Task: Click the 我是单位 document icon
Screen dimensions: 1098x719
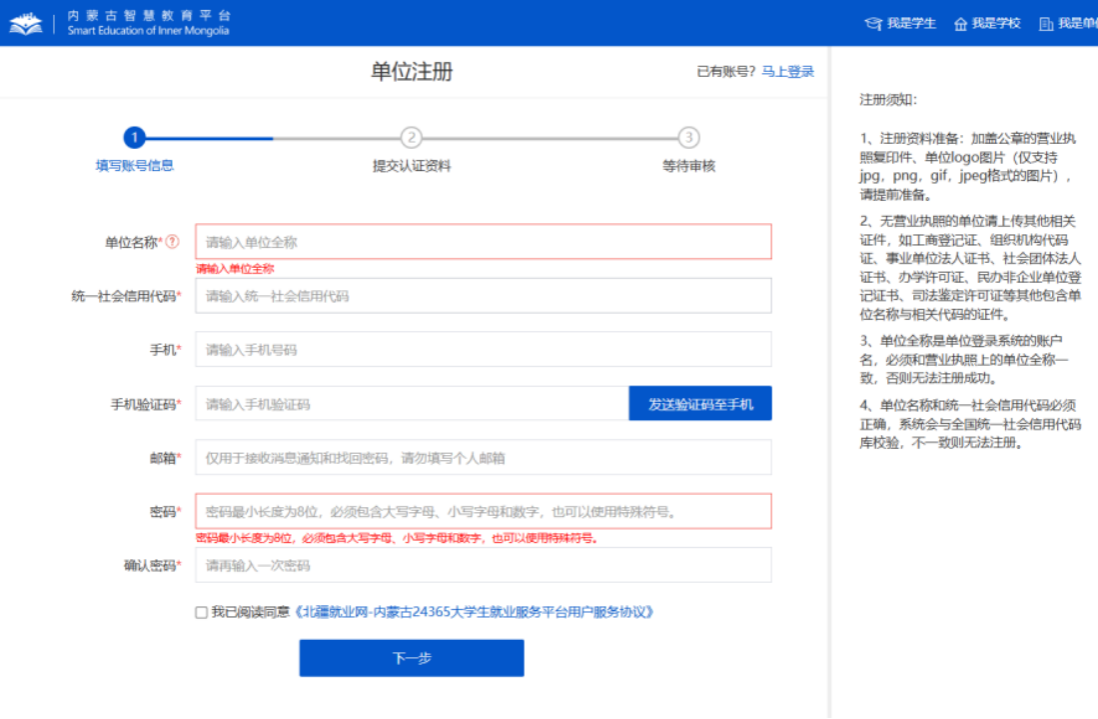Action: pyautogui.click(x=1046, y=23)
